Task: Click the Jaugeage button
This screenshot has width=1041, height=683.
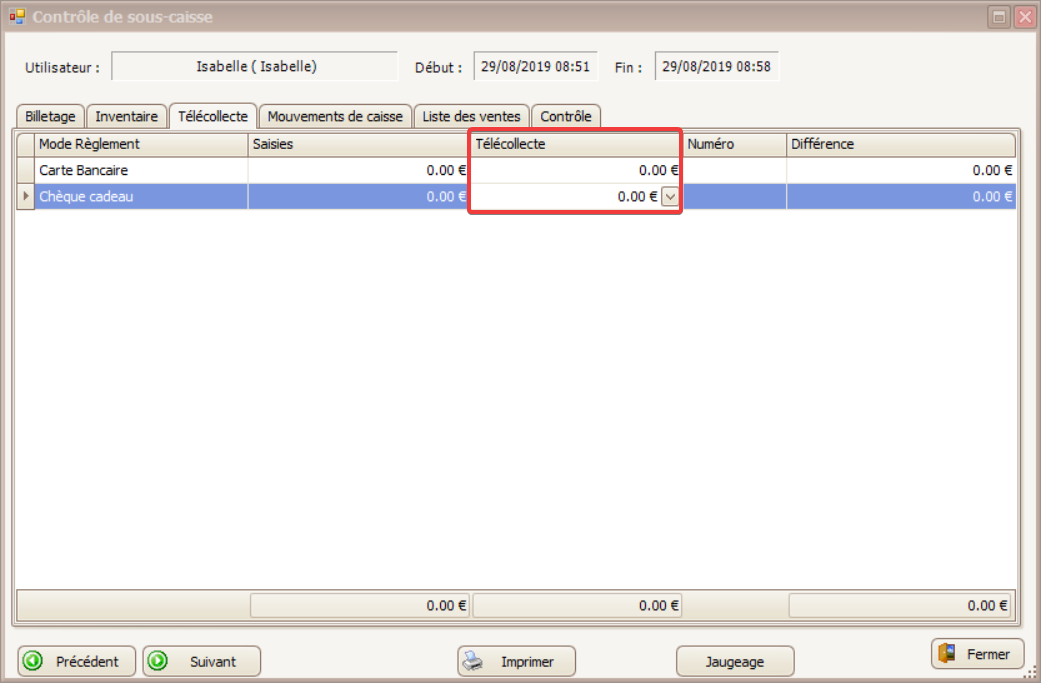Action: tap(735, 661)
